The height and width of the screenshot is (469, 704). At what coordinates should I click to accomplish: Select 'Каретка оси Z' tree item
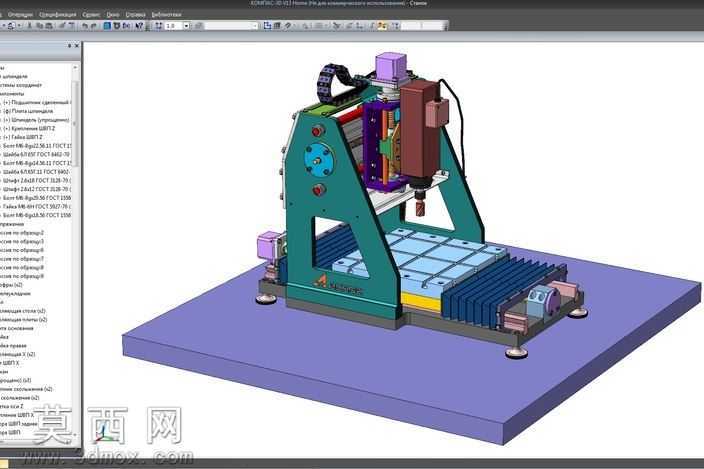point(12,406)
